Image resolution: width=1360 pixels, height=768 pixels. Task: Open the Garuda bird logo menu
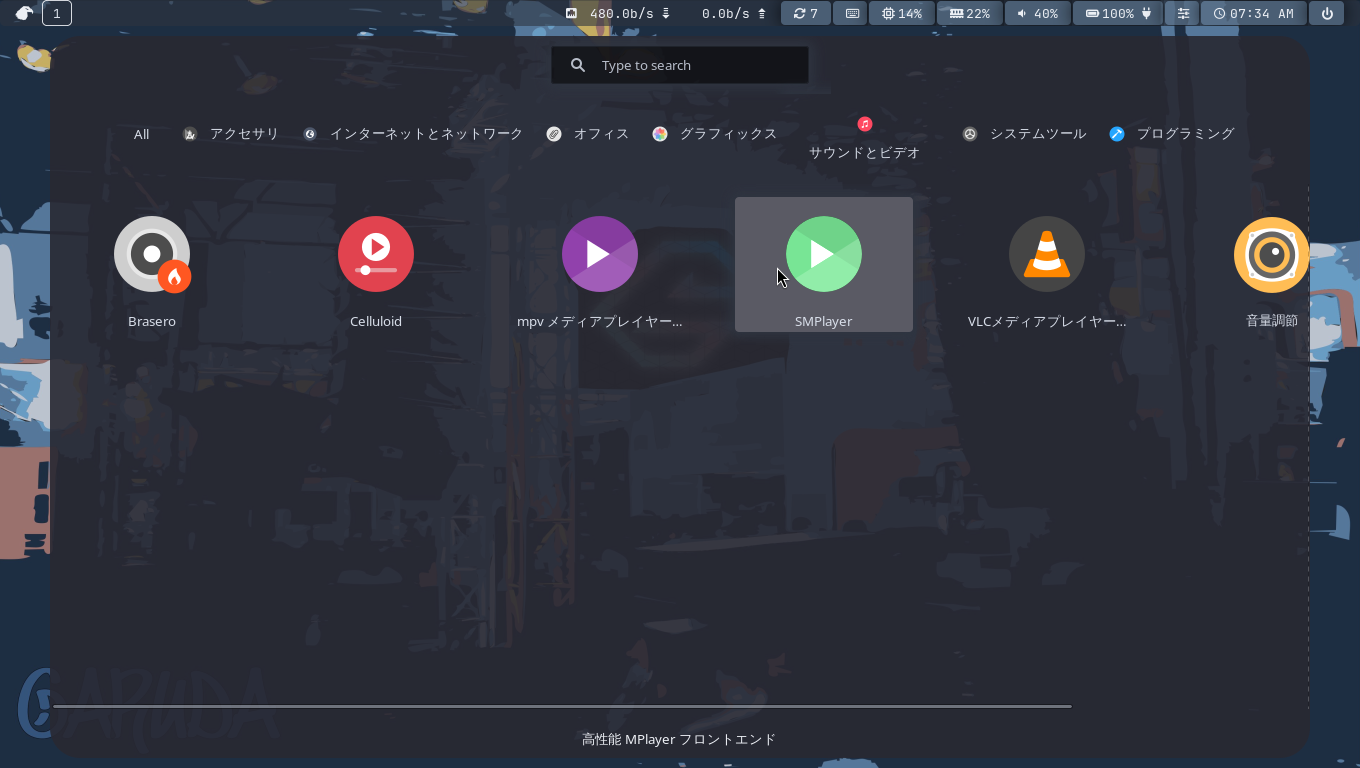tap(24, 13)
